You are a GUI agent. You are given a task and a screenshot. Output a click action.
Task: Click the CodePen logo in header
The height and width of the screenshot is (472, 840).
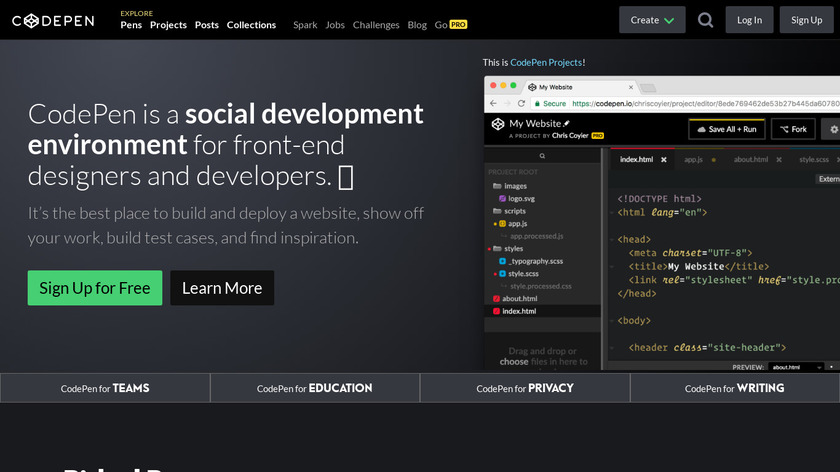pos(53,21)
